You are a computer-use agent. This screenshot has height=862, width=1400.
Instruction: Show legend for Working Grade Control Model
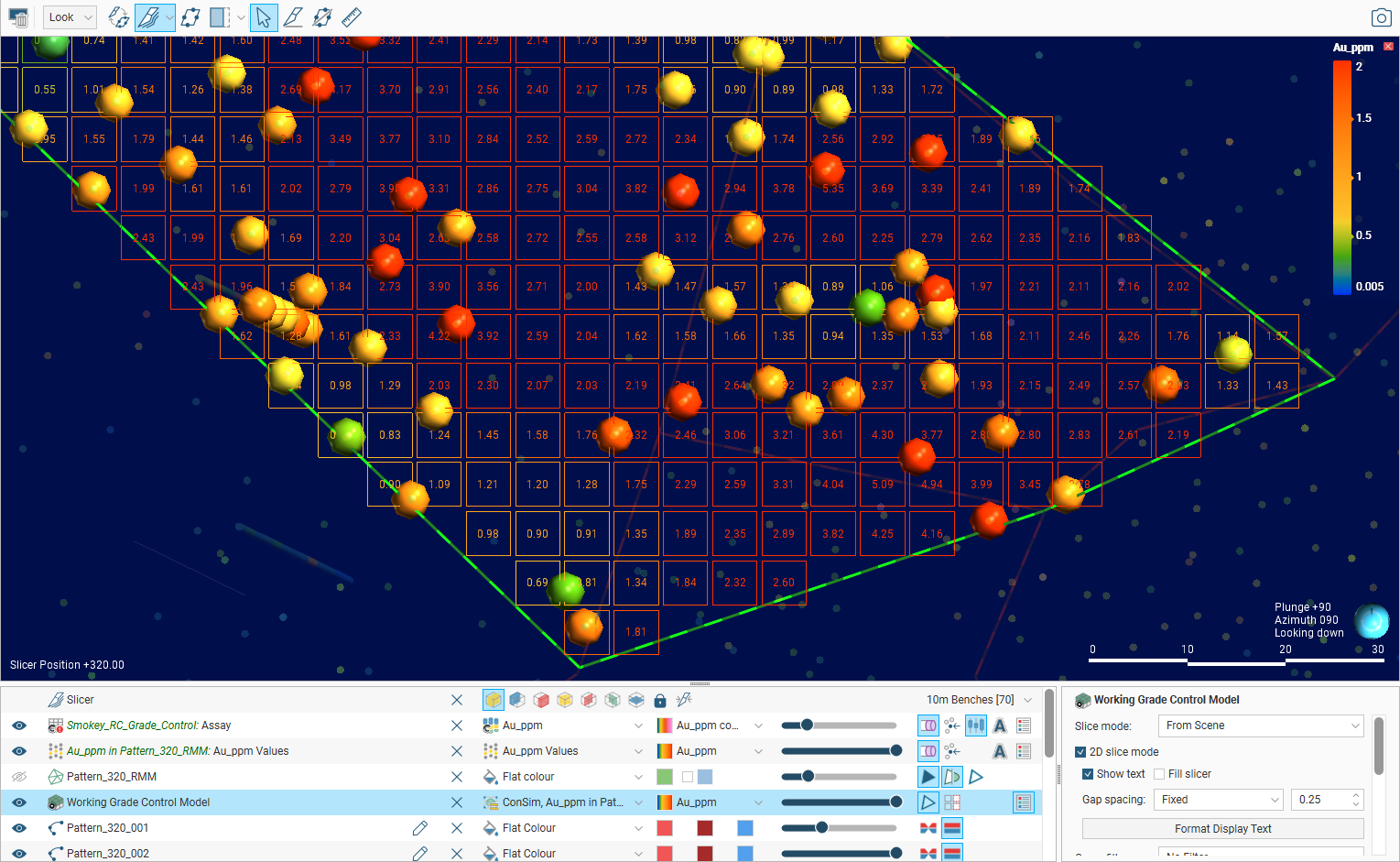coord(1024,802)
